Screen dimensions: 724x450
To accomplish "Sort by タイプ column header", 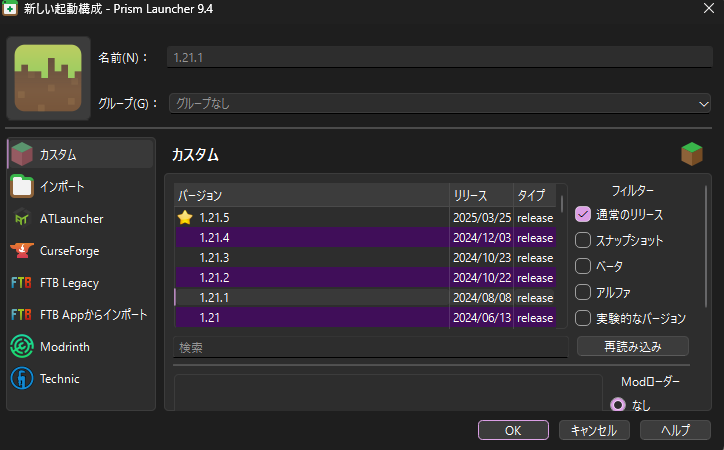I will [x=535, y=195].
